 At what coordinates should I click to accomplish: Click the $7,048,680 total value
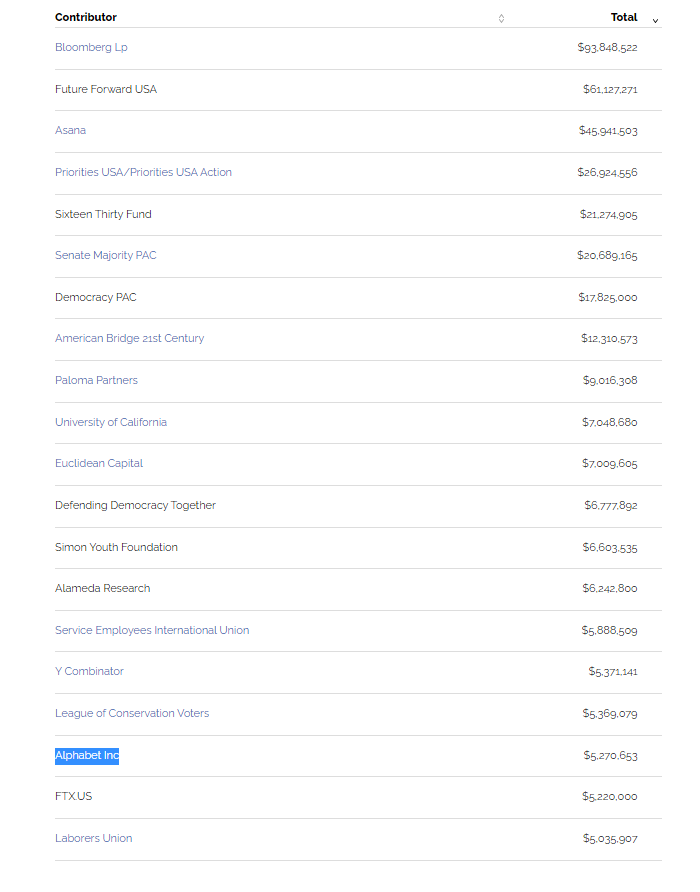(610, 422)
